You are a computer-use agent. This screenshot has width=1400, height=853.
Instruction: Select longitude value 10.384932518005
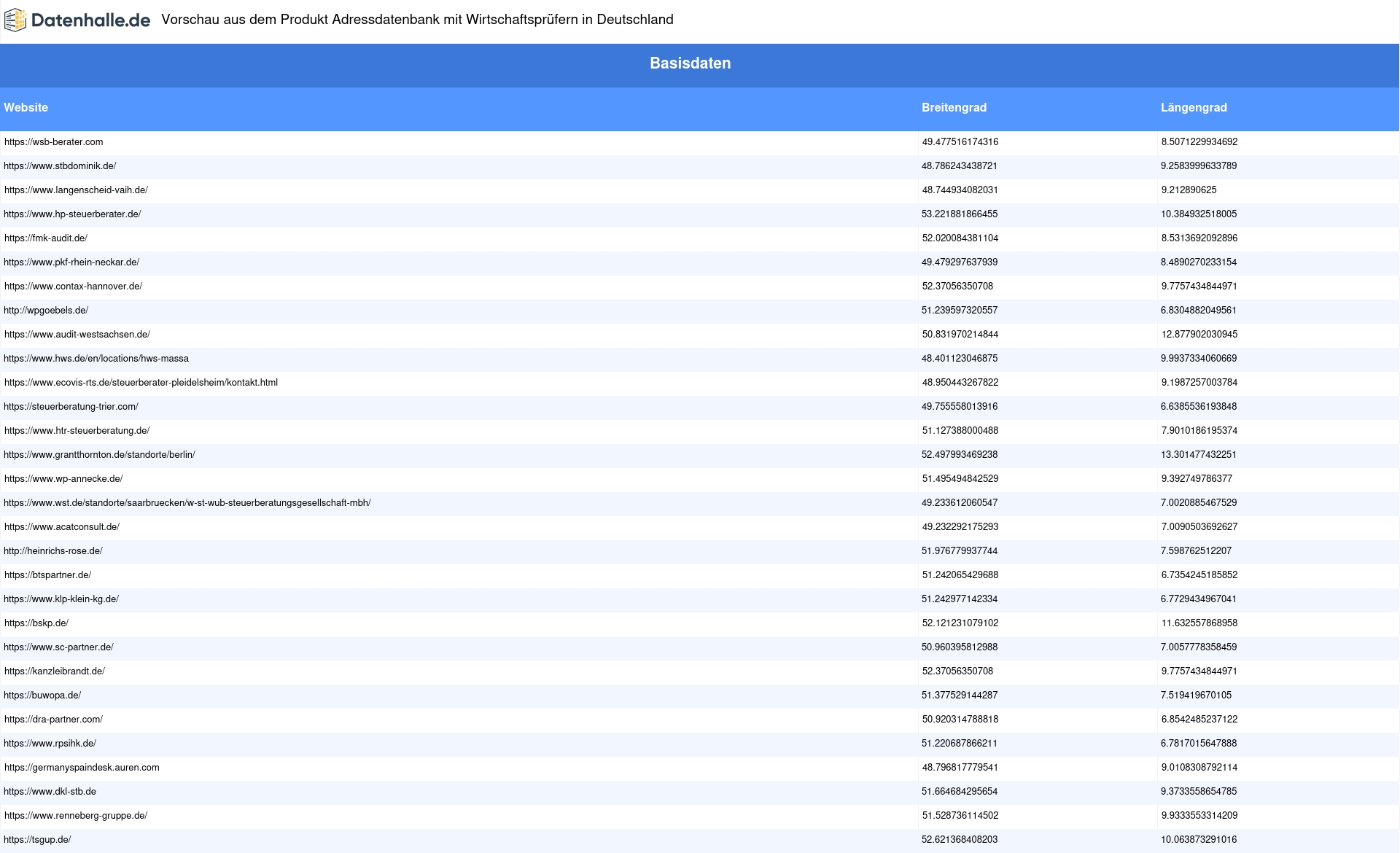coord(1199,214)
